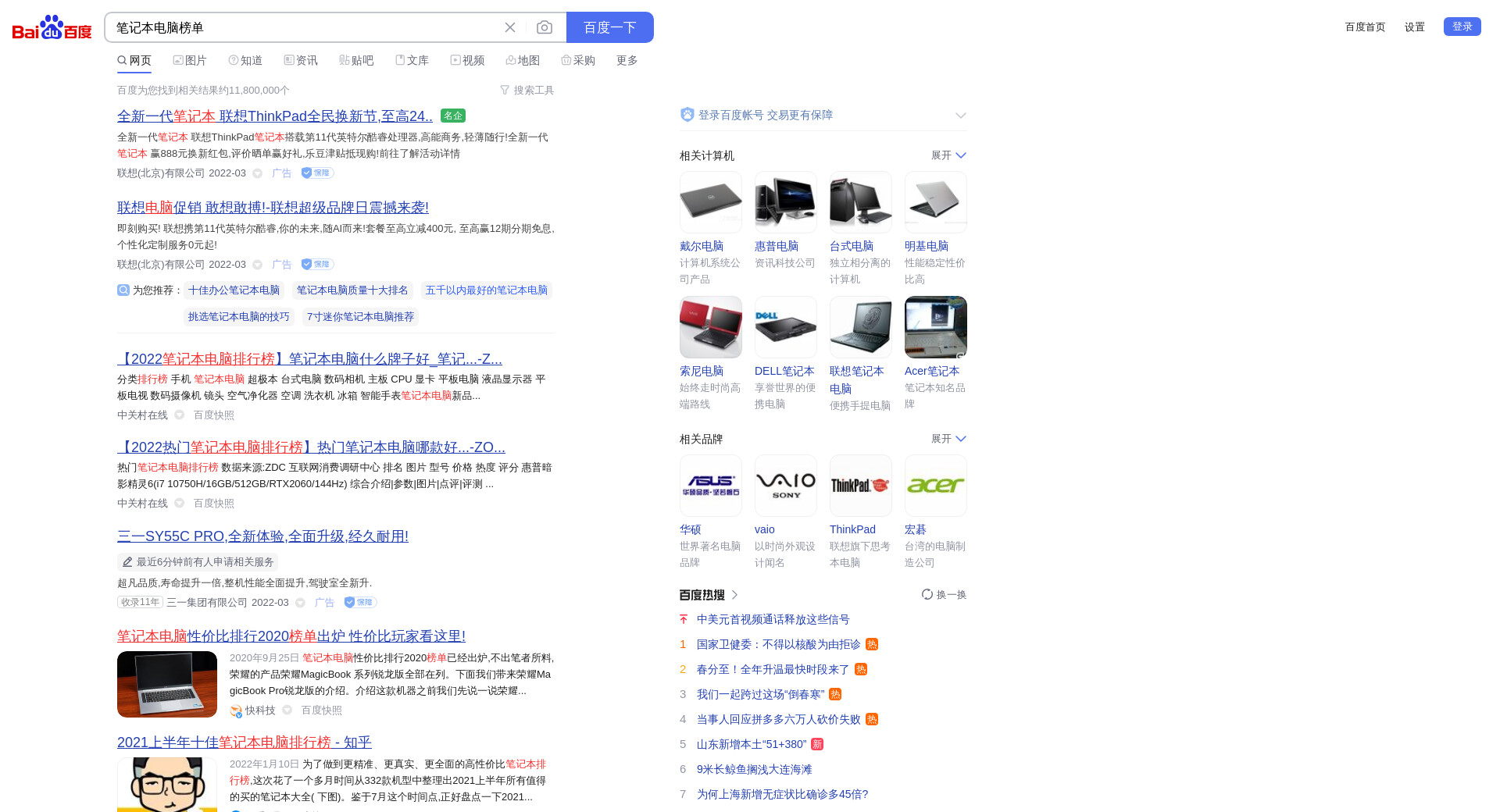1500x812 pixels.
Task: Open the 戴尔电脑 laptop thumbnail
Action: [710, 202]
